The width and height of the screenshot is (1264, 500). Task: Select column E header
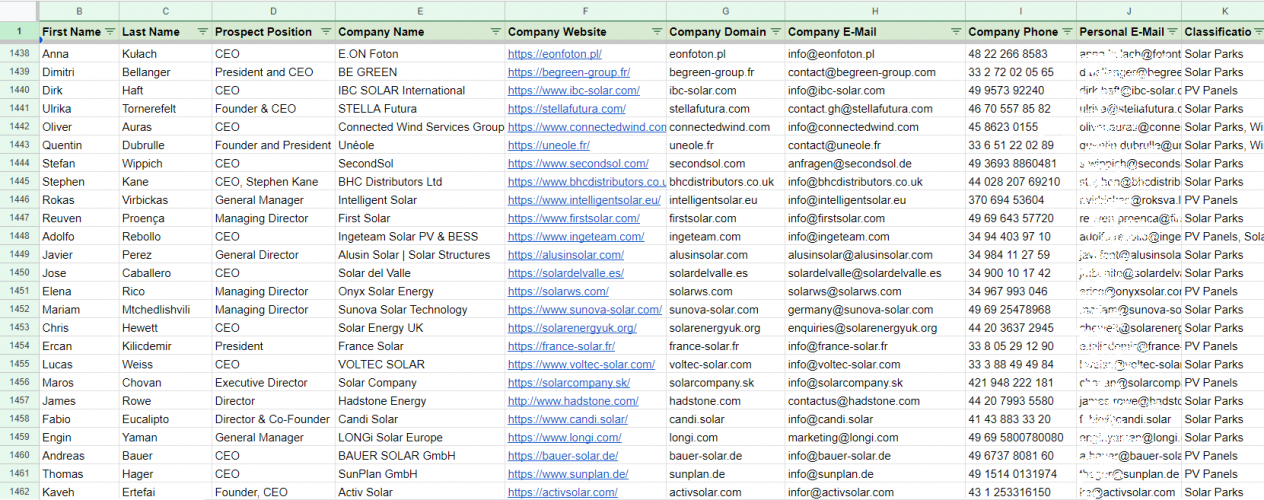pos(419,11)
